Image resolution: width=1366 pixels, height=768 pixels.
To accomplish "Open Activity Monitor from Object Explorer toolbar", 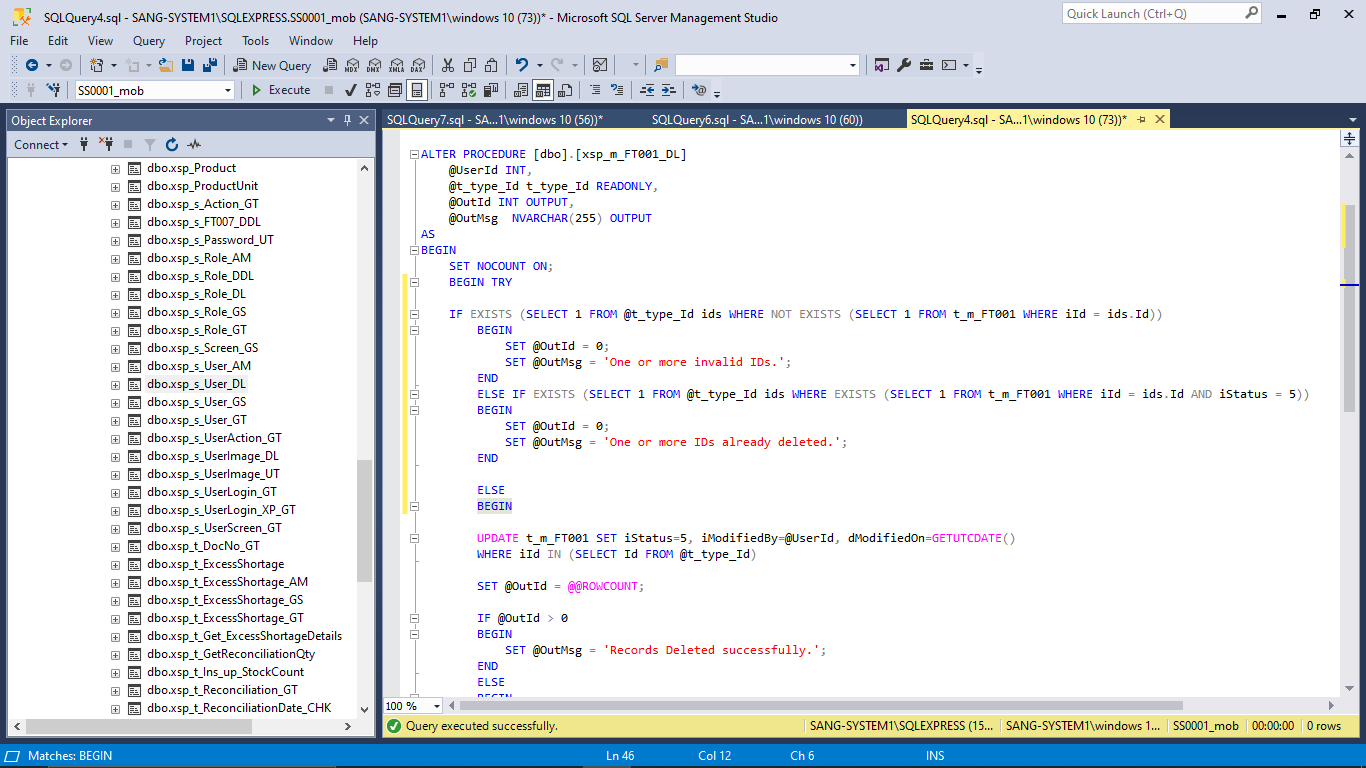I will [x=194, y=145].
